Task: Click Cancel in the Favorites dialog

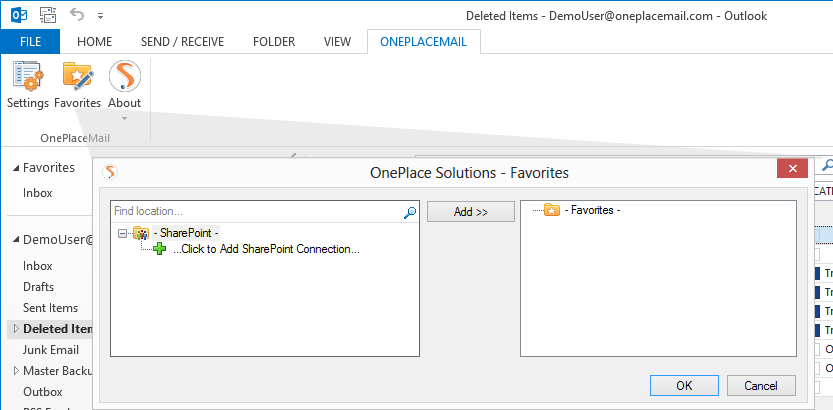Action: point(760,385)
